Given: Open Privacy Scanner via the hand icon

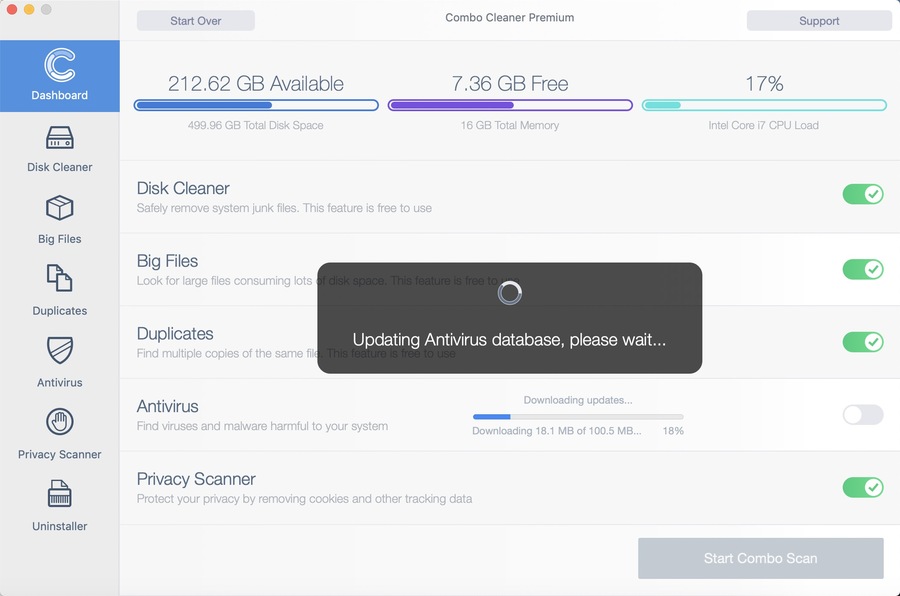Looking at the screenshot, I should click(x=60, y=422).
